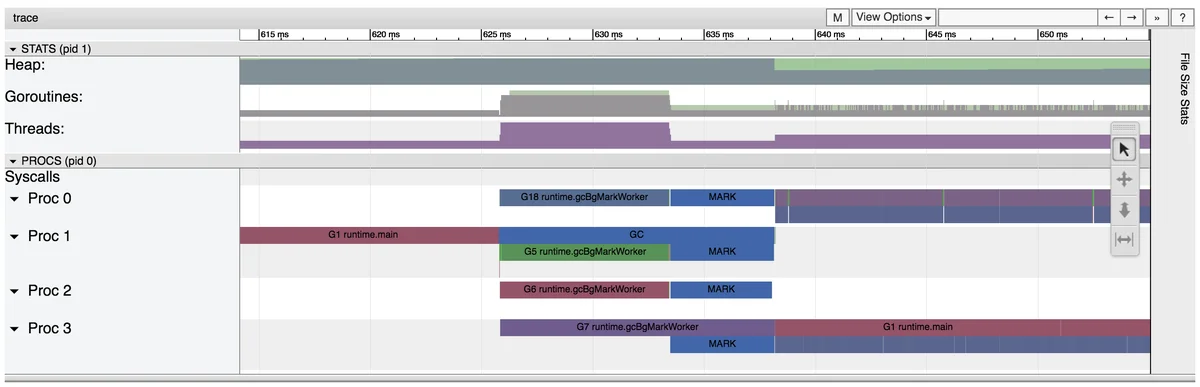The width and height of the screenshot is (1200, 387).
Task: Collapse the Proc 1 row
Action: [14, 237]
